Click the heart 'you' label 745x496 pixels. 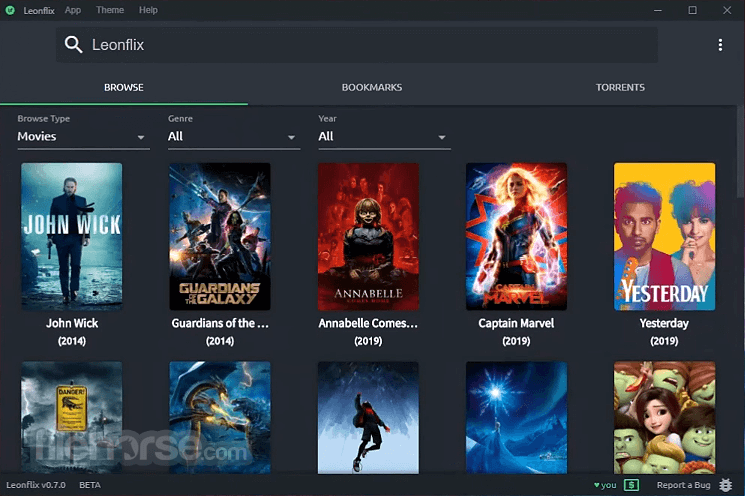[x=605, y=485]
